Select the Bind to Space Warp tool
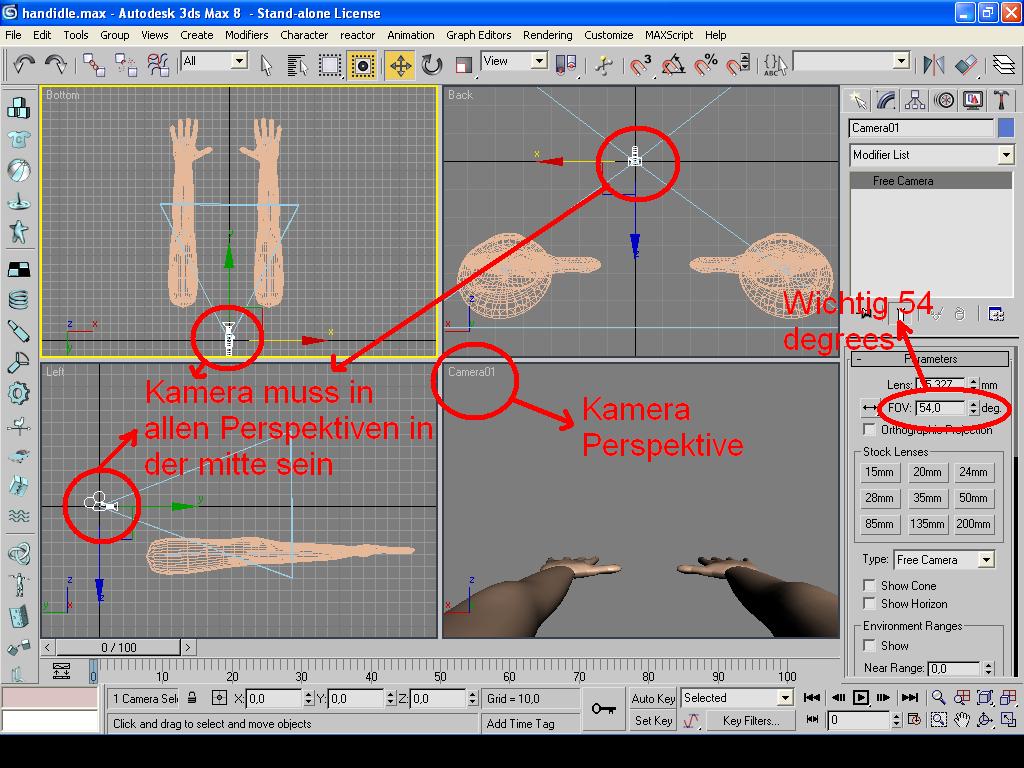This screenshot has width=1024, height=768. pyautogui.click(x=157, y=65)
